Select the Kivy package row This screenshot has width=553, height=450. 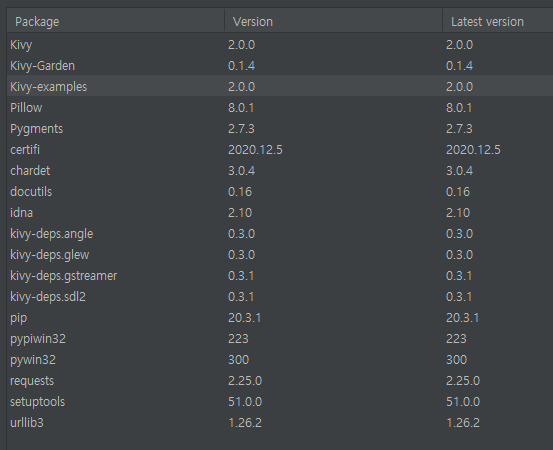click(x=280, y=44)
